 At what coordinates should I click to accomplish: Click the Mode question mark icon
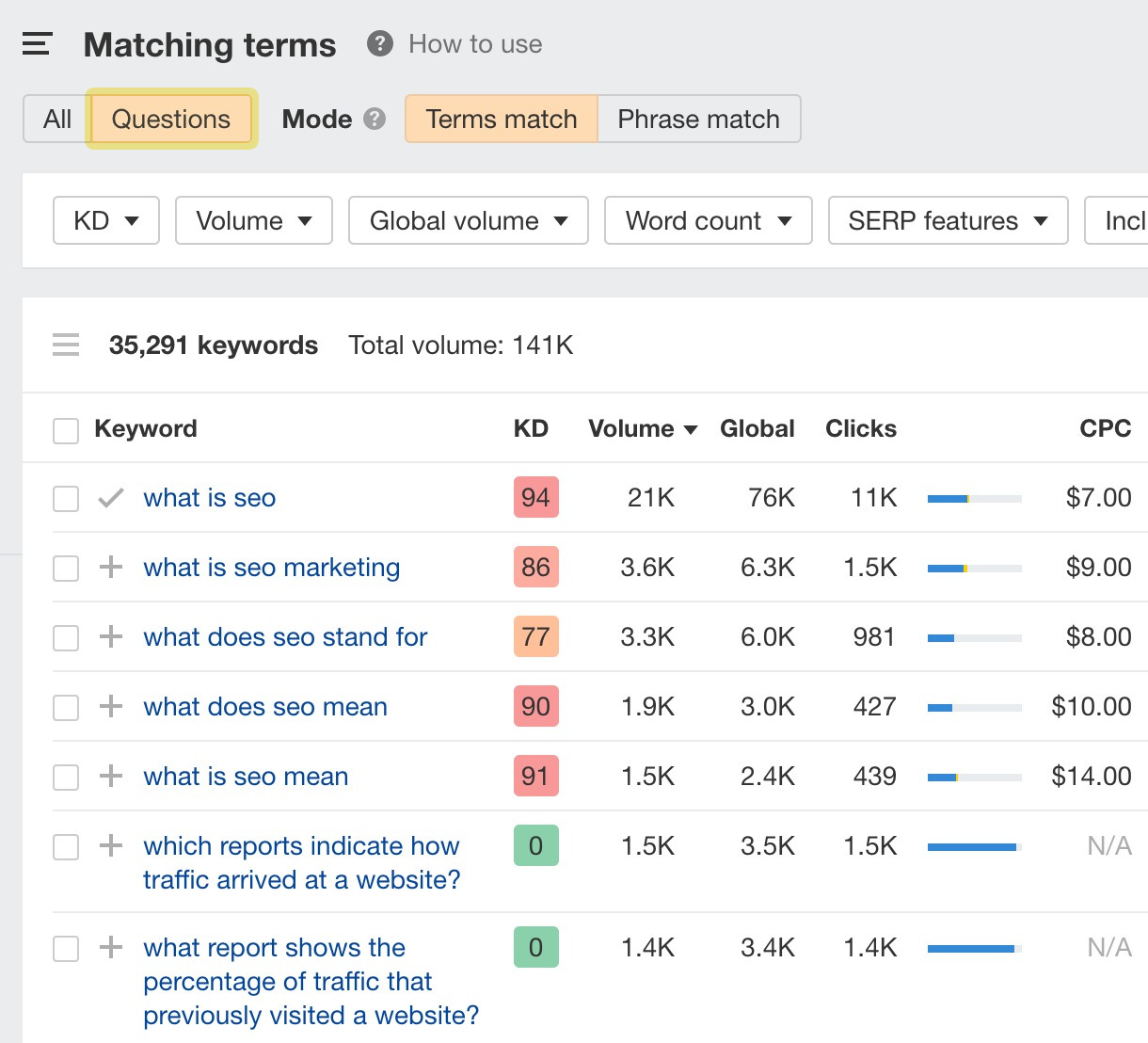(x=375, y=119)
